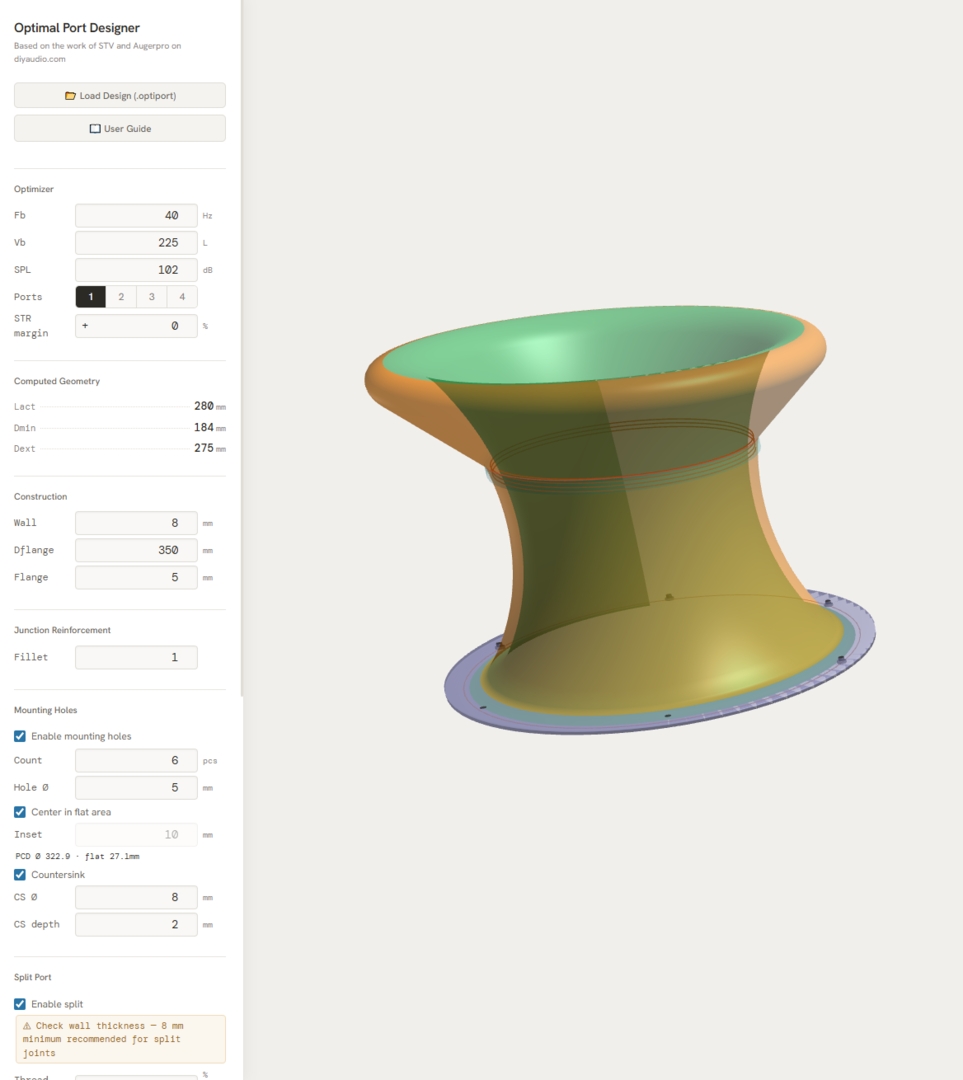Click the Optimal Port Designer title

coord(76,28)
